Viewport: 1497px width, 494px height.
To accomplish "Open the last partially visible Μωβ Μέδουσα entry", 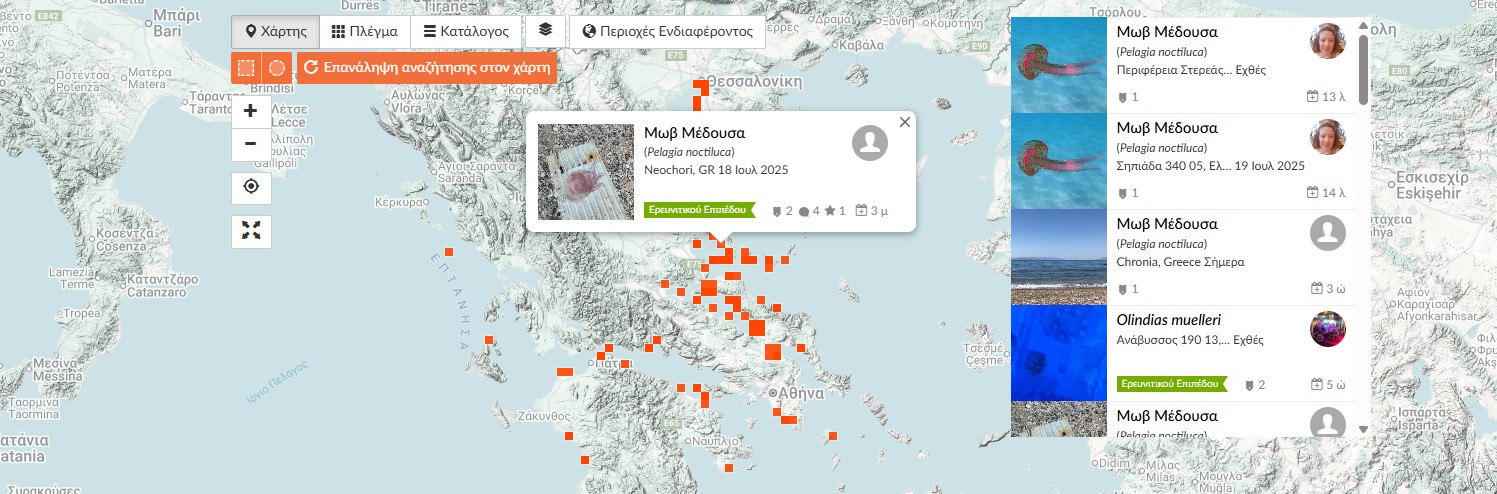I will pos(1167,416).
